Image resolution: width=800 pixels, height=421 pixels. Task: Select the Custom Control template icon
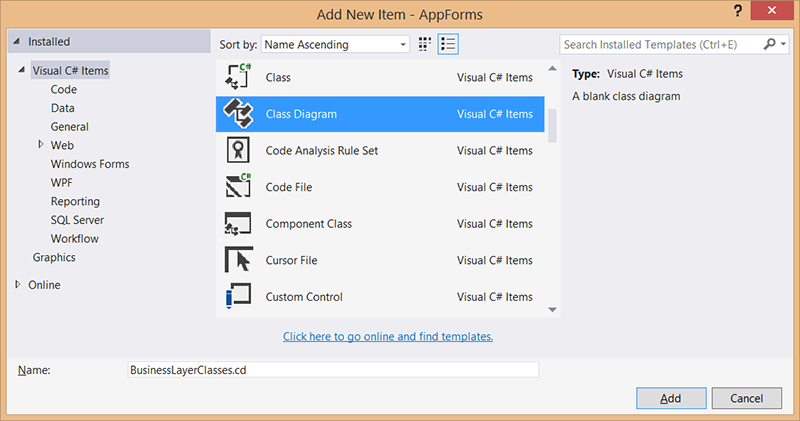point(238,296)
